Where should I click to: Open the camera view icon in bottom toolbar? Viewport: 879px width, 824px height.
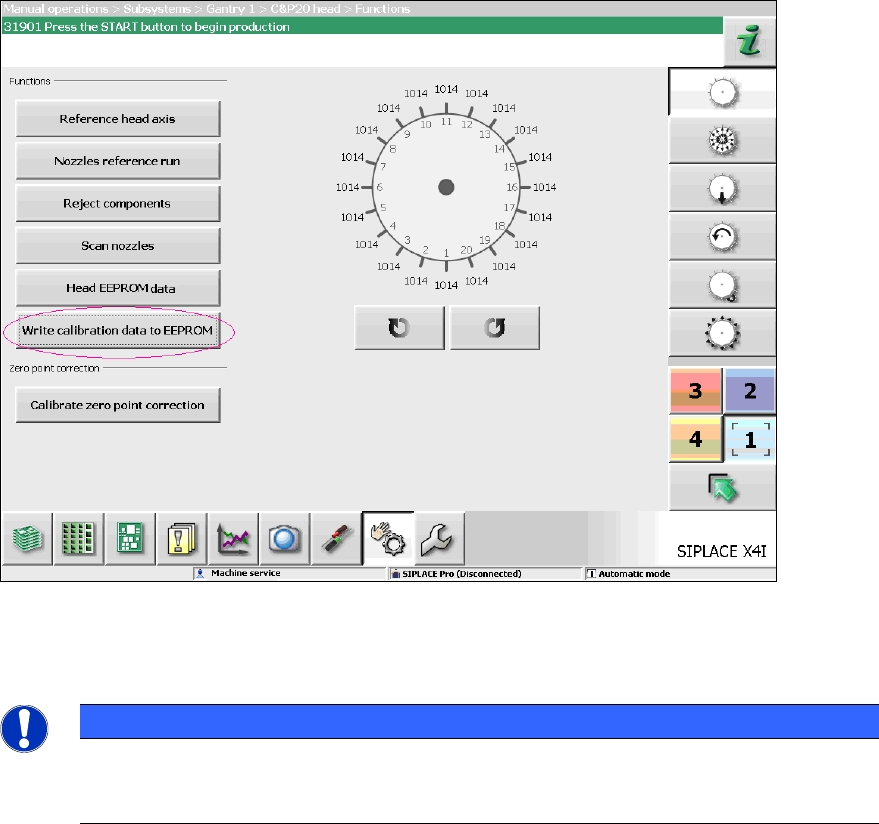(285, 539)
